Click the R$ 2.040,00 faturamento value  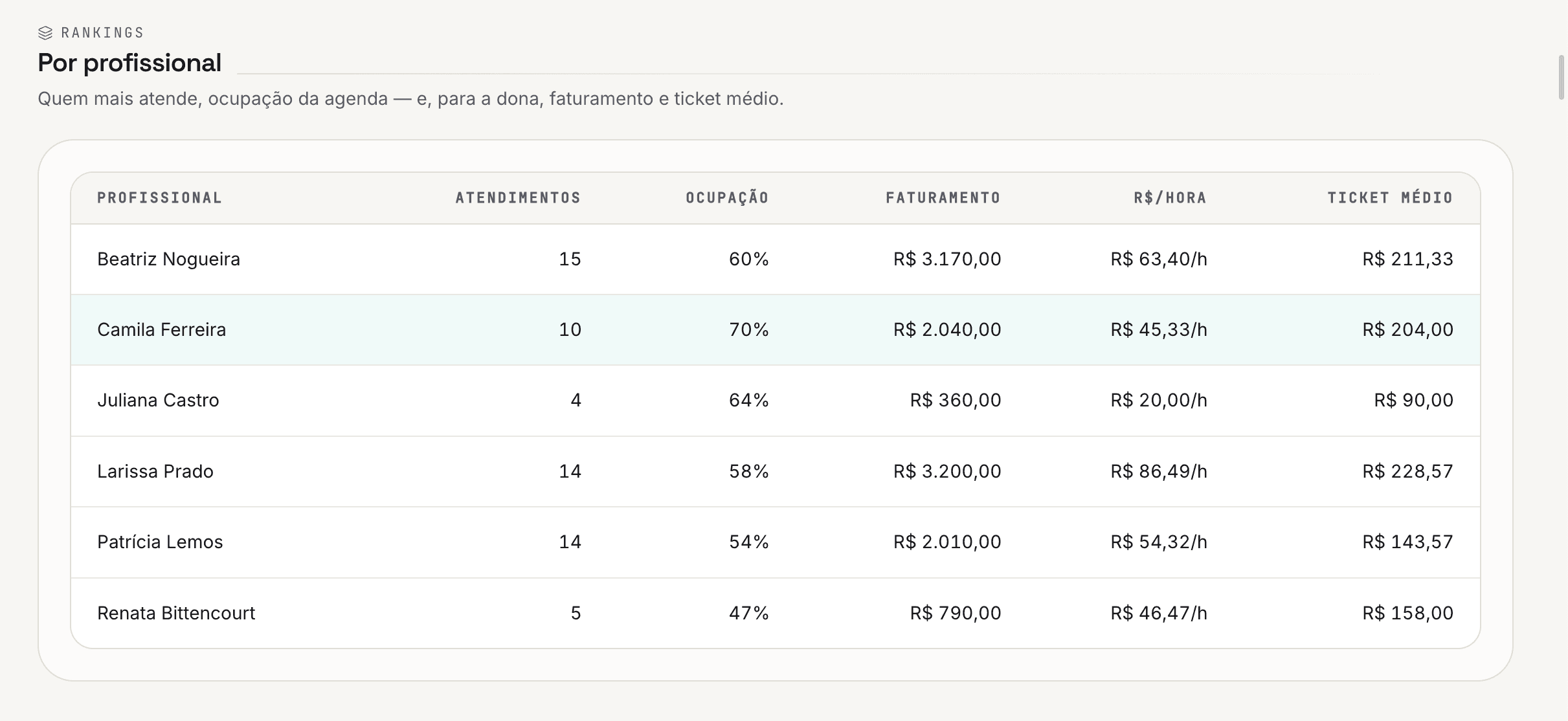[x=947, y=330]
